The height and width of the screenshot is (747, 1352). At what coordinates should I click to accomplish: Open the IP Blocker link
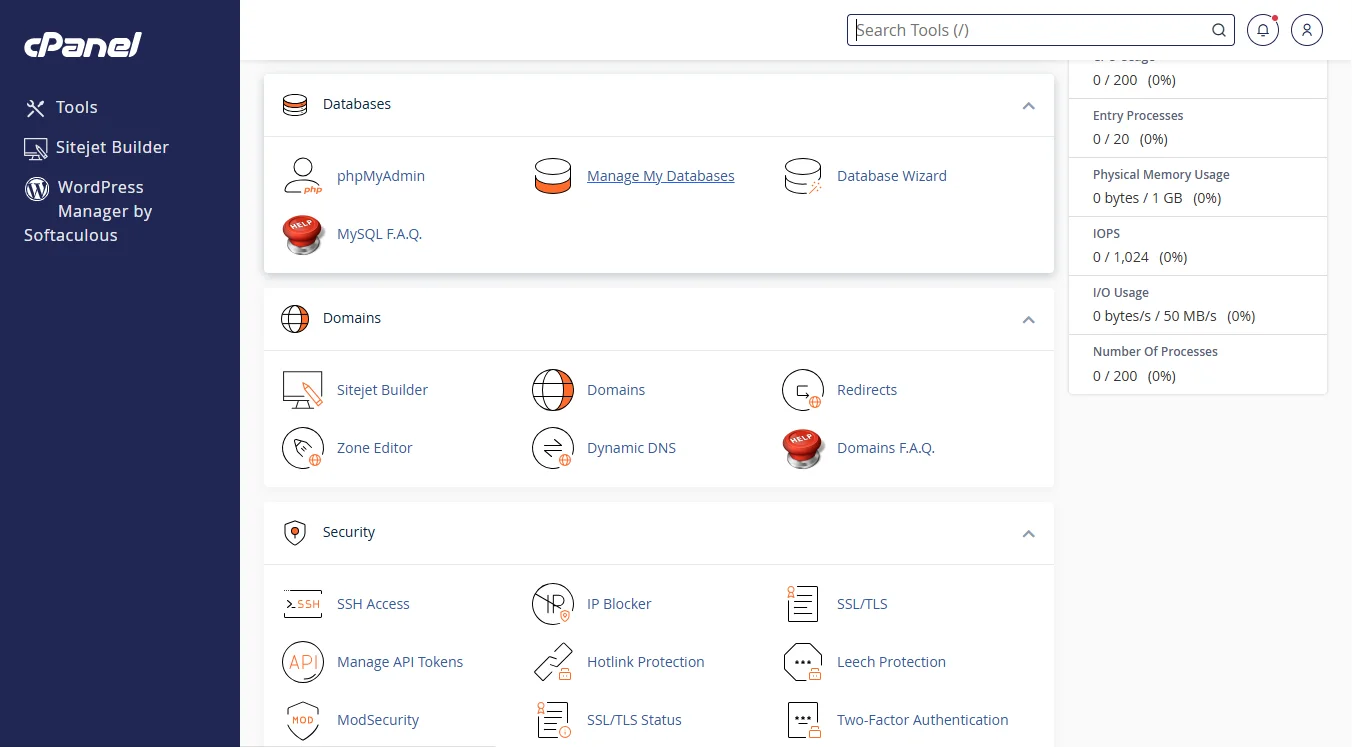(x=619, y=604)
